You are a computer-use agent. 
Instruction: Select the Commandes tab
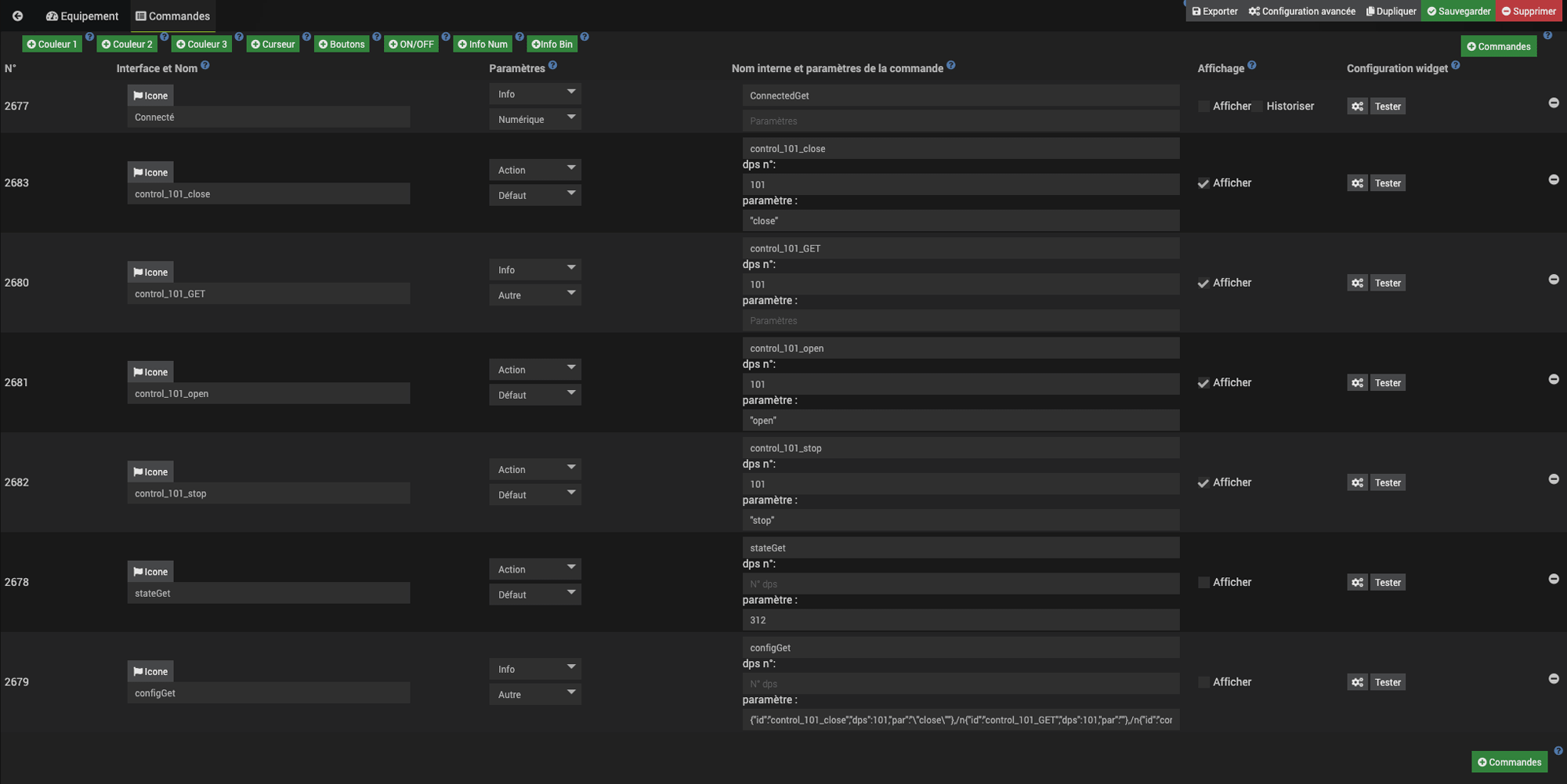click(172, 16)
